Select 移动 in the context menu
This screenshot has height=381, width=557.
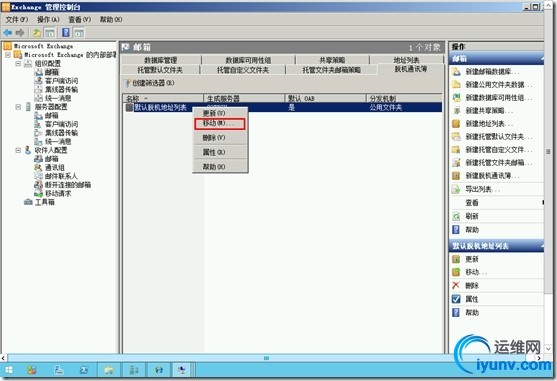[220, 123]
